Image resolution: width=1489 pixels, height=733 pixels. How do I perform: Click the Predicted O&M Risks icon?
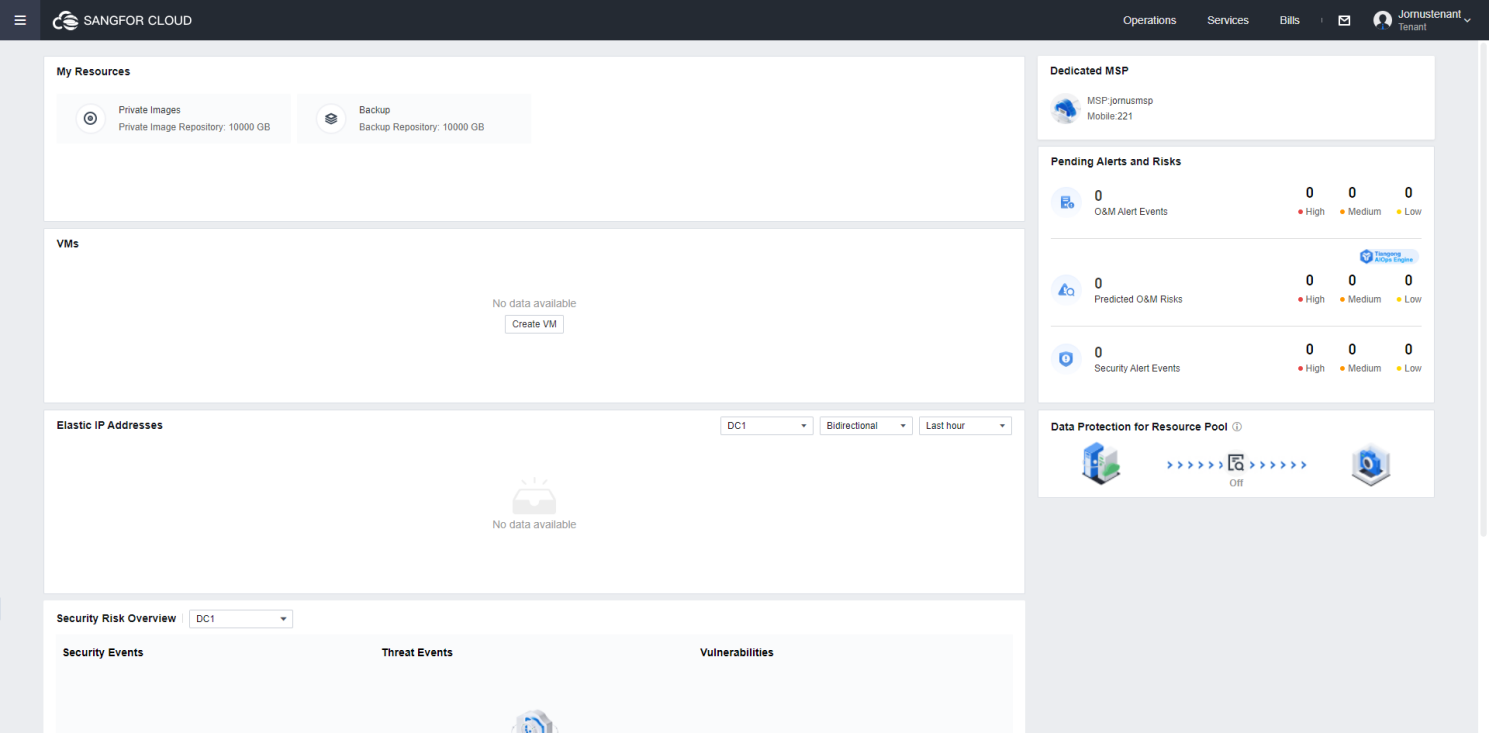pyautogui.click(x=1066, y=290)
